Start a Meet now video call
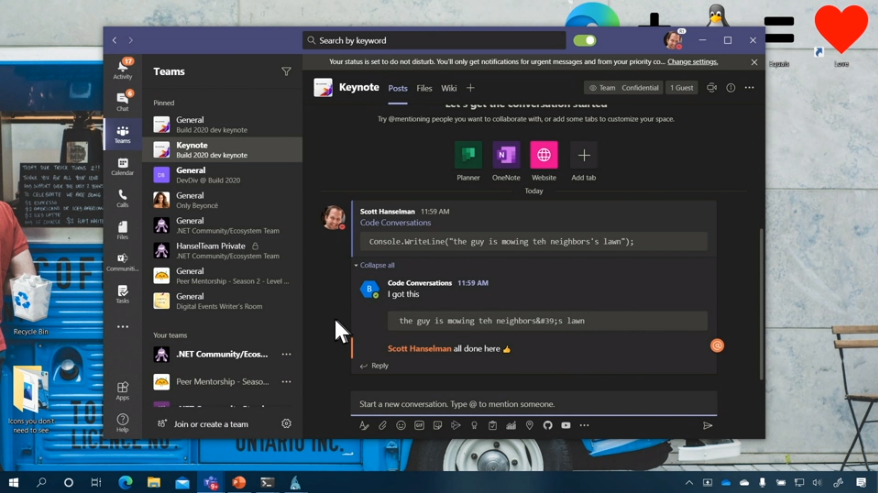Image resolution: width=878 pixels, height=493 pixels. click(712, 87)
